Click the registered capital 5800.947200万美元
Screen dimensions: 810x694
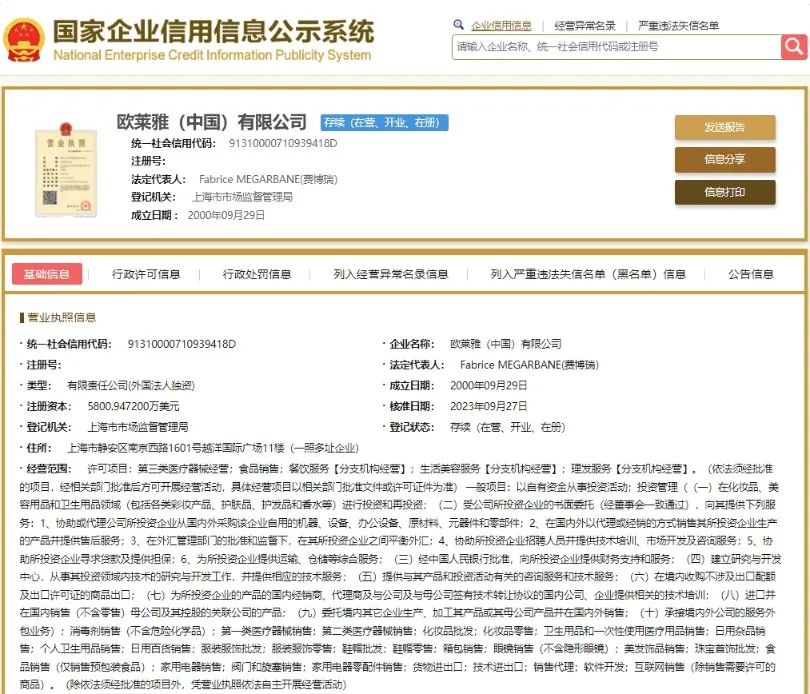coord(133,406)
